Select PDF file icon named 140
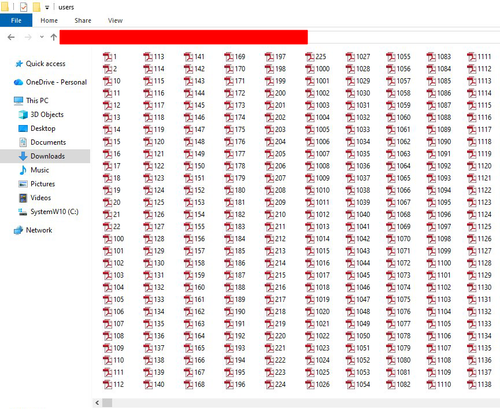This screenshot has height=409, width=500. pos(148,384)
